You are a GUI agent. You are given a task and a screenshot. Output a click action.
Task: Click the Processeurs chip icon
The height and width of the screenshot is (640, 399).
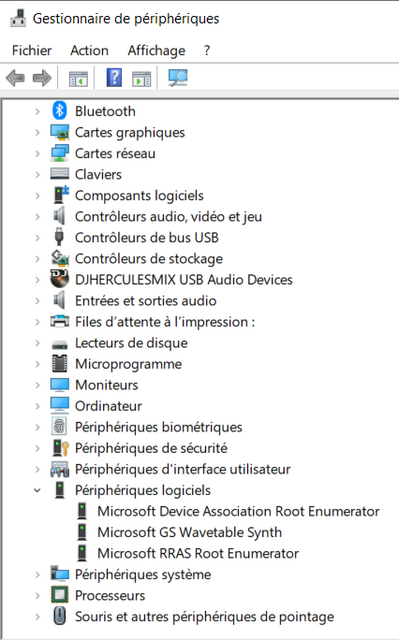point(60,595)
